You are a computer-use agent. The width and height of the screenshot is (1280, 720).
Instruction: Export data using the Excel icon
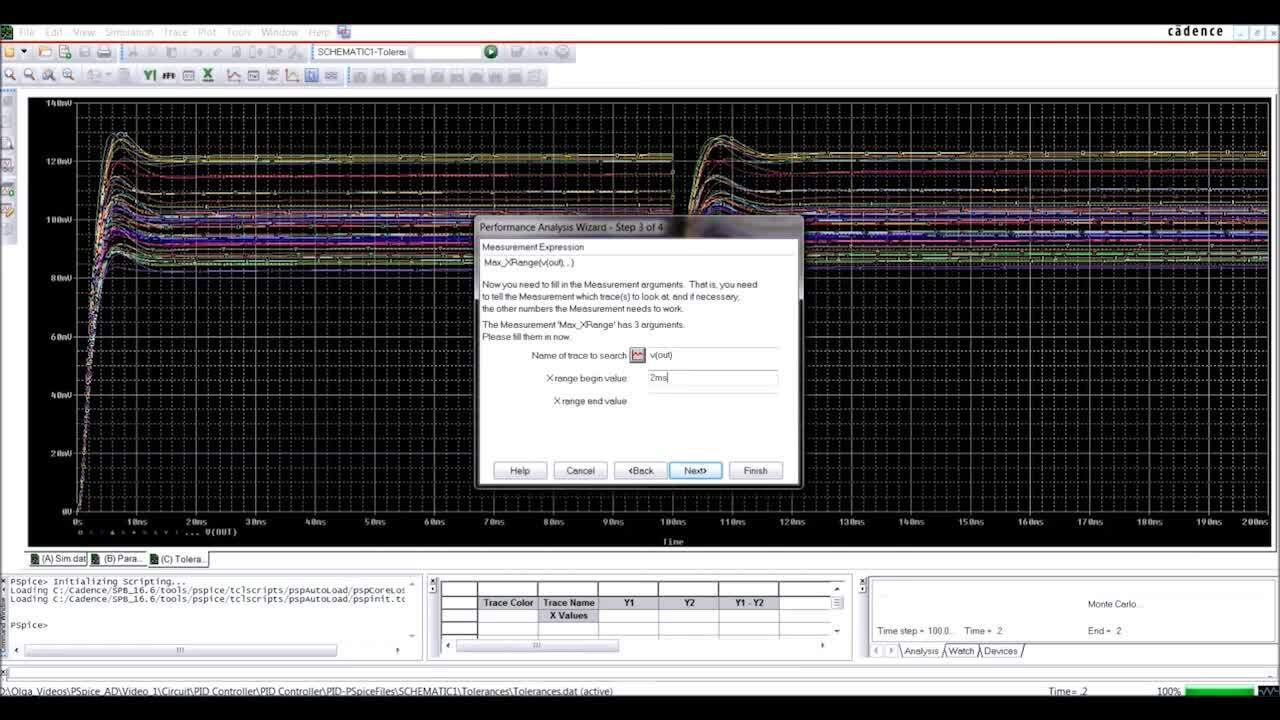point(207,74)
